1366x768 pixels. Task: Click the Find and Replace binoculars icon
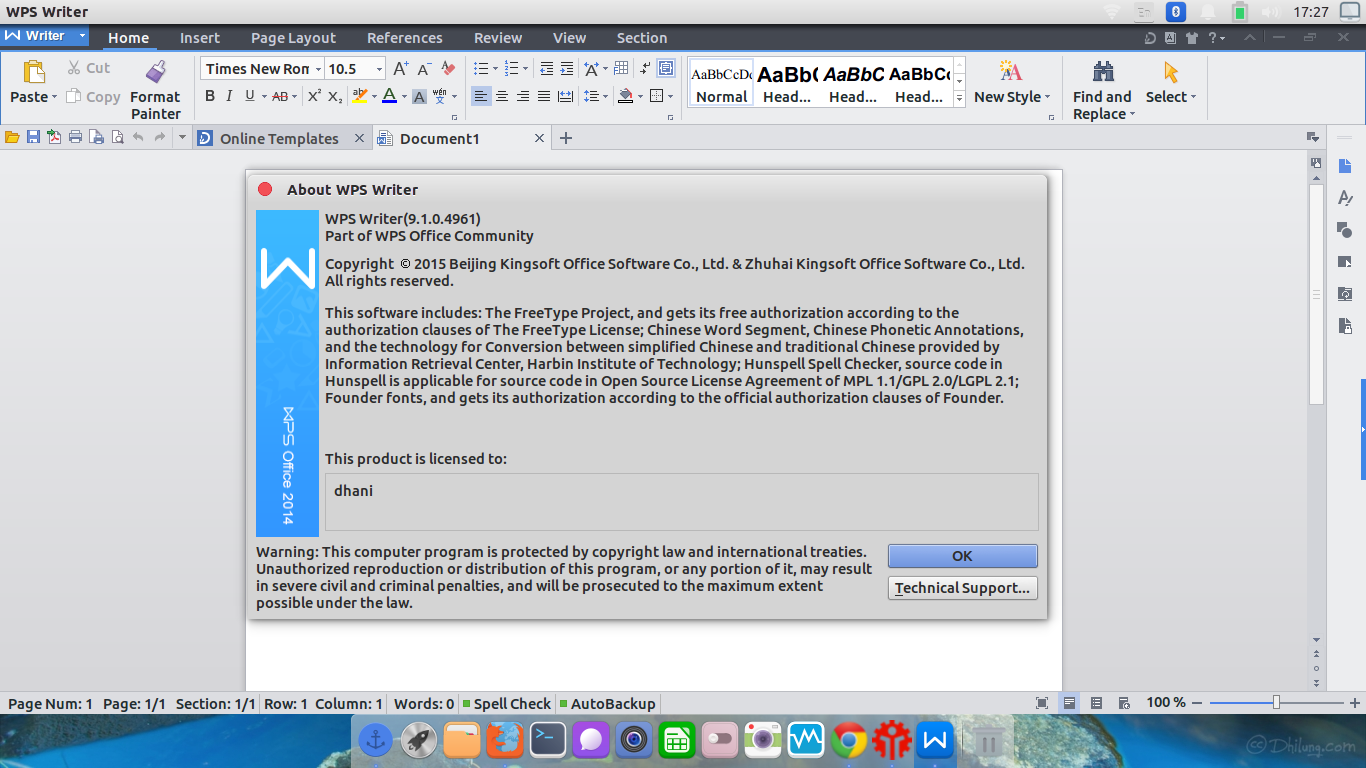(x=1103, y=71)
